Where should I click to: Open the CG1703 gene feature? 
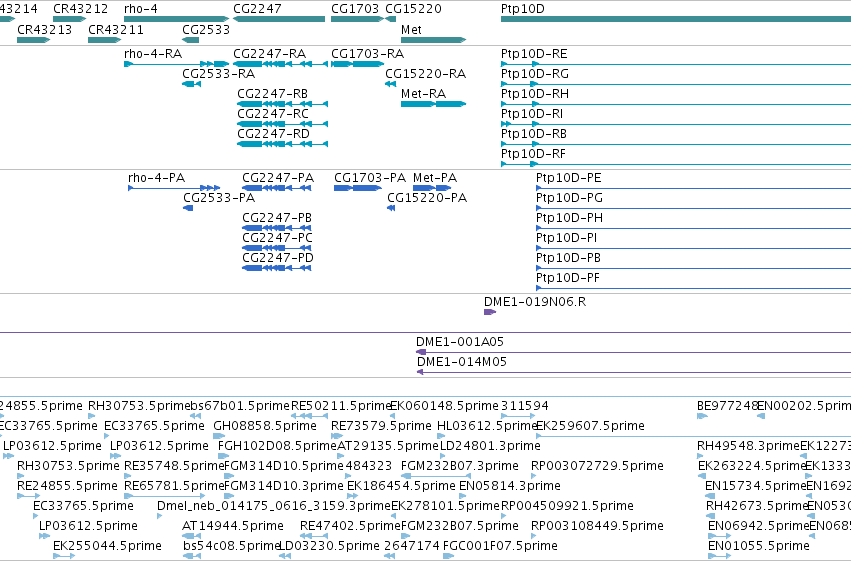coord(357,19)
